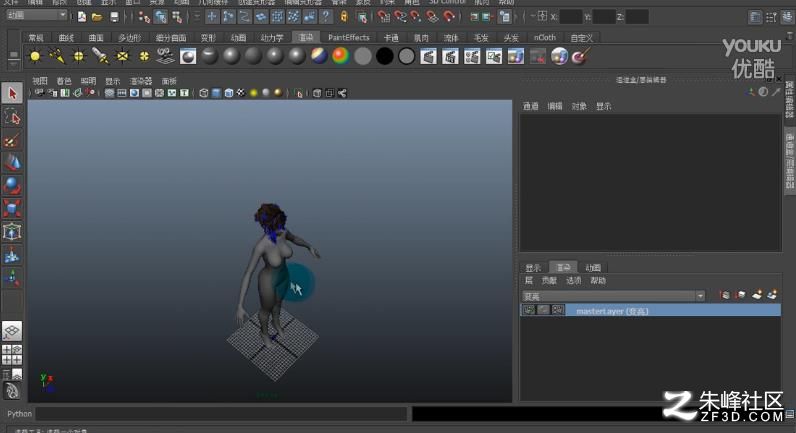Activate the Rotate tool sphere icon

12,186
